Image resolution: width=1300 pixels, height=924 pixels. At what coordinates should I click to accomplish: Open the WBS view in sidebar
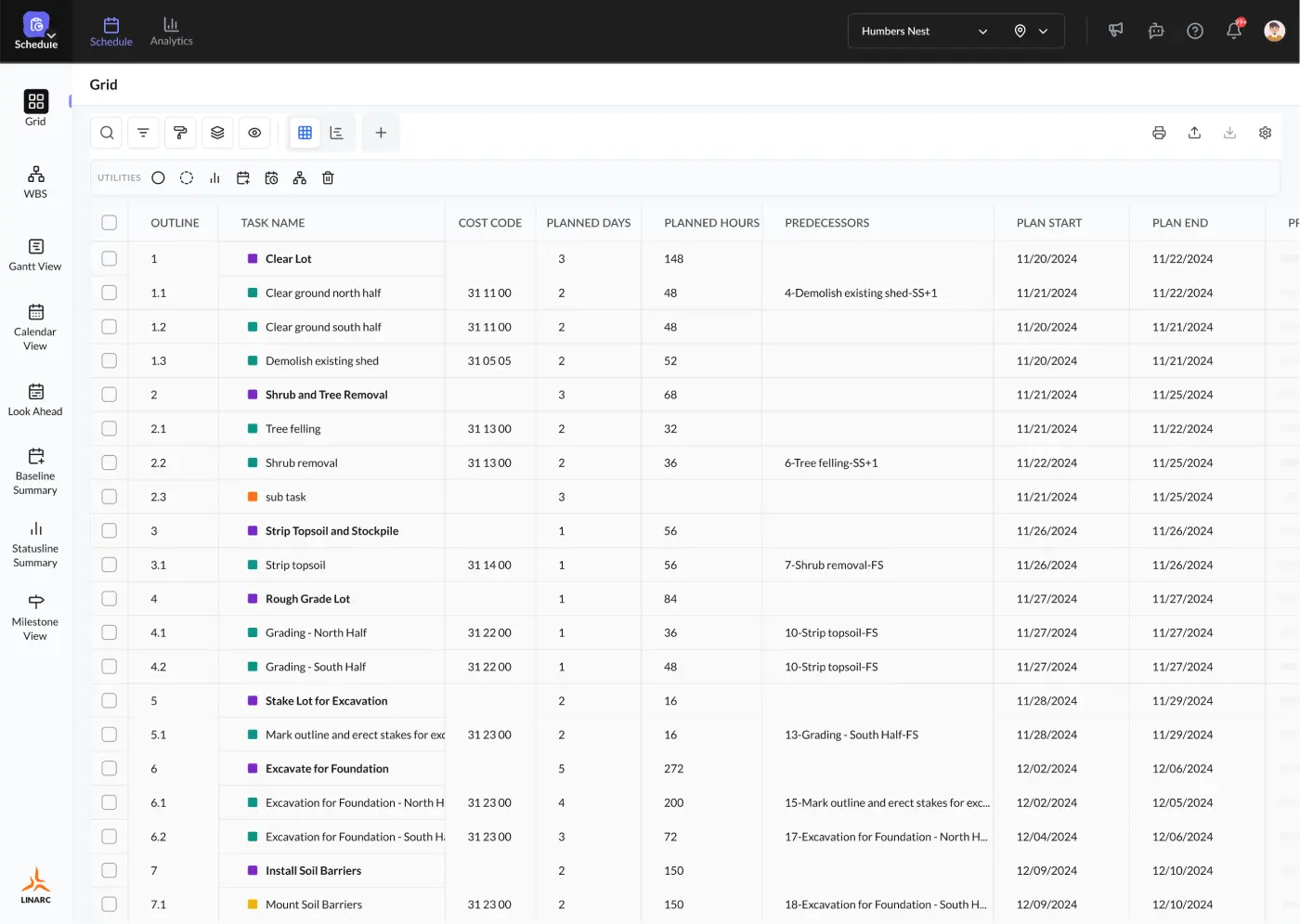point(35,182)
